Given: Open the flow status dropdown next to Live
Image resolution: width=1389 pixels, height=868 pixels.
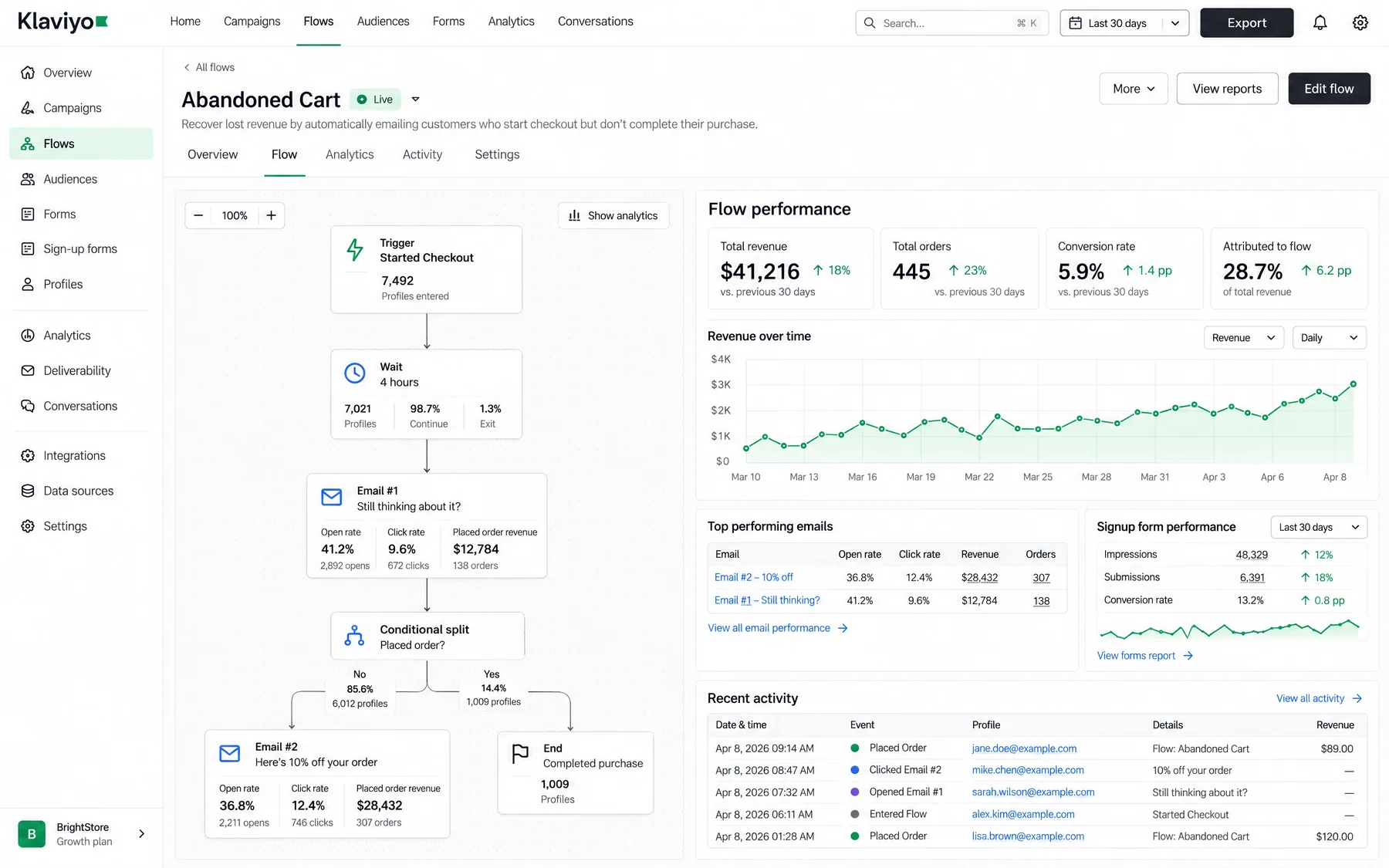Looking at the screenshot, I should point(416,99).
